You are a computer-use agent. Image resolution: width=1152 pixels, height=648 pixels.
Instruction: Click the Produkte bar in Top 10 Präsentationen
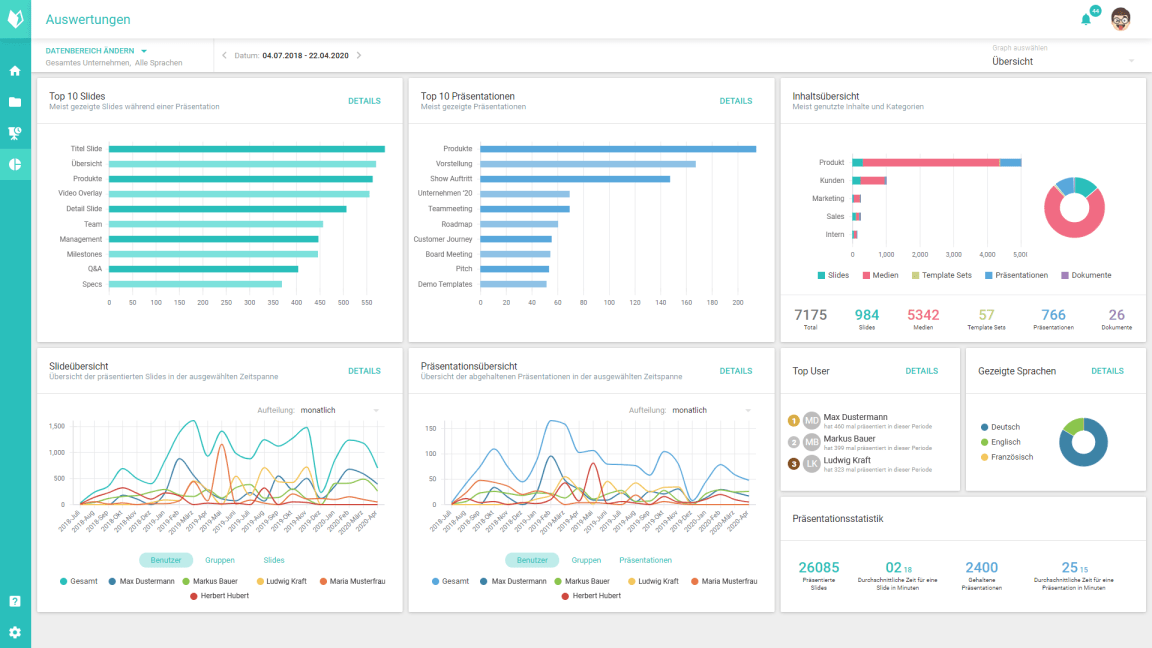619,149
